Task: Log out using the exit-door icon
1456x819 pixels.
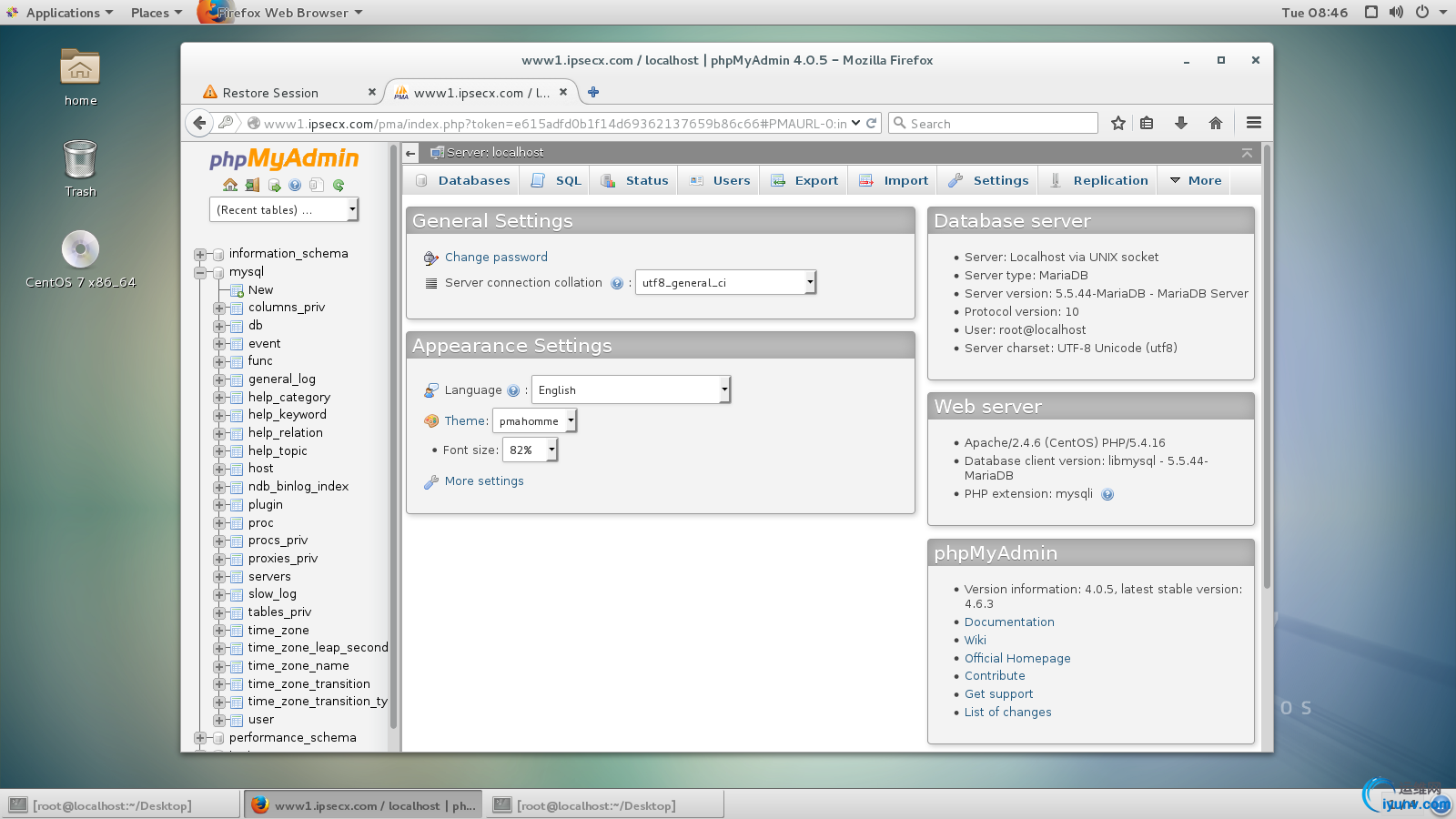Action: click(x=252, y=185)
